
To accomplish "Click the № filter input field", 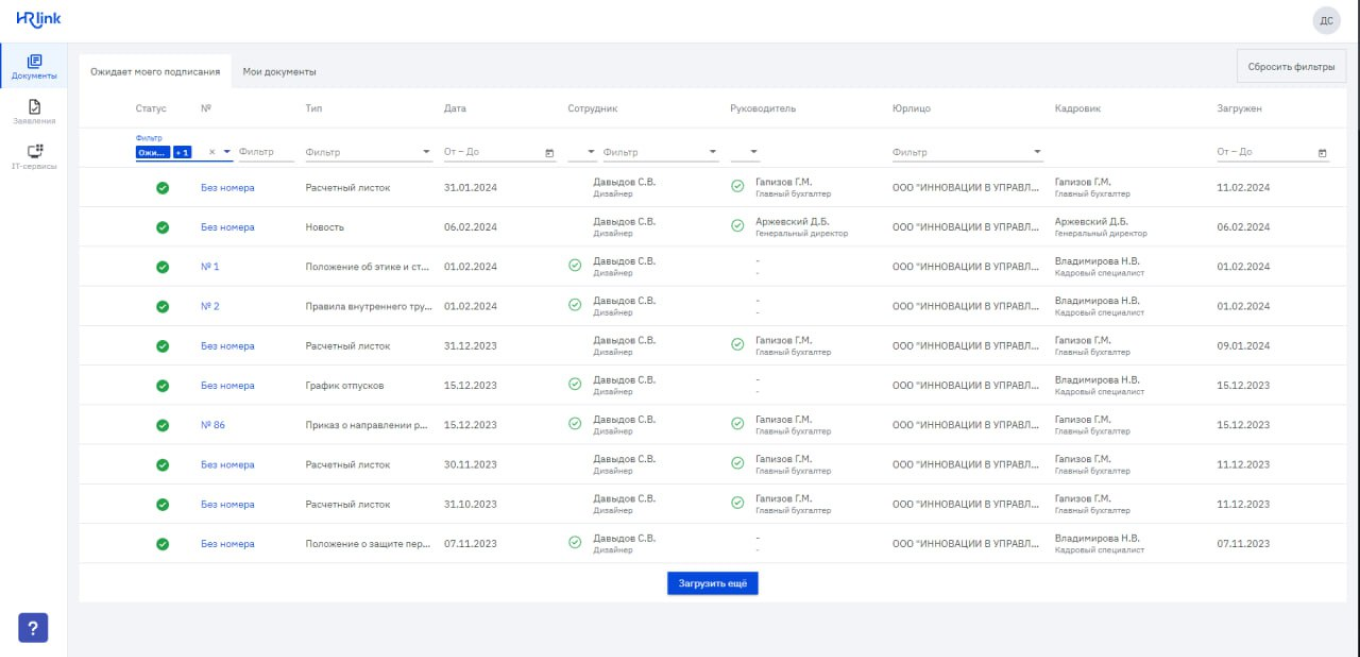I will (x=265, y=152).
